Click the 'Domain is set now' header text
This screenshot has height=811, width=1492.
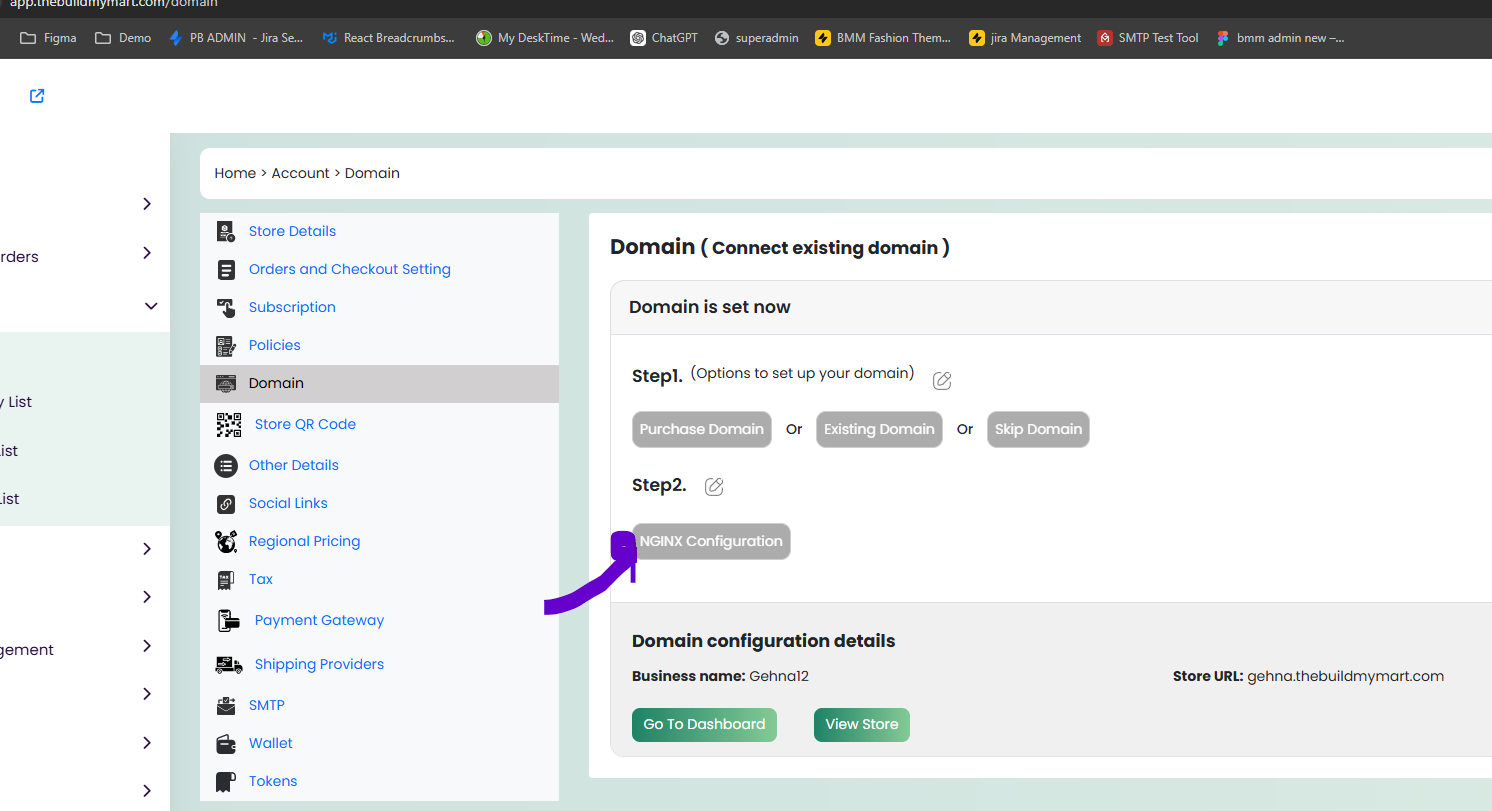pyautogui.click(x=710, y=307)
